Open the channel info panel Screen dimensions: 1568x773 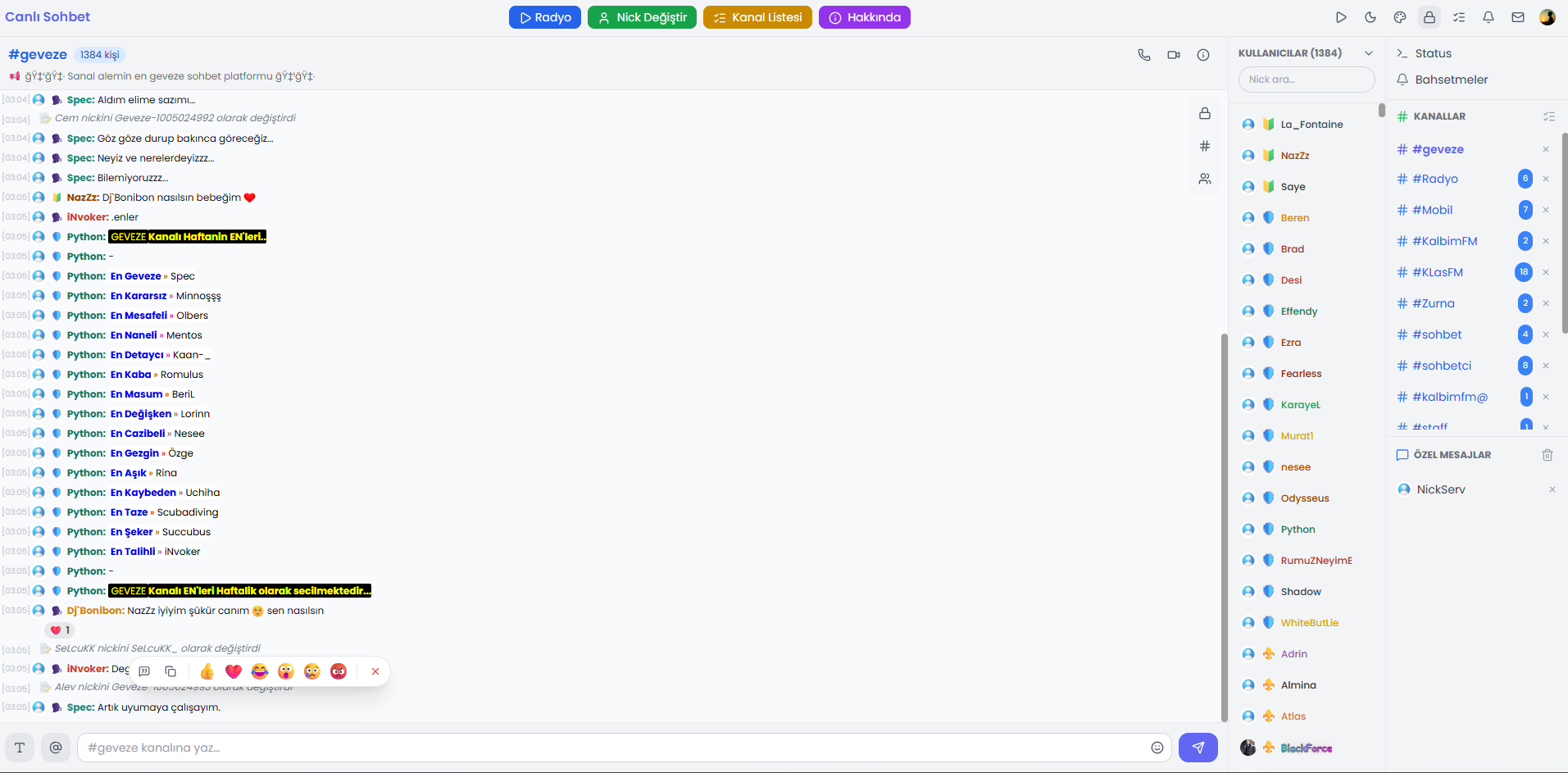[x=1202, y=55]
